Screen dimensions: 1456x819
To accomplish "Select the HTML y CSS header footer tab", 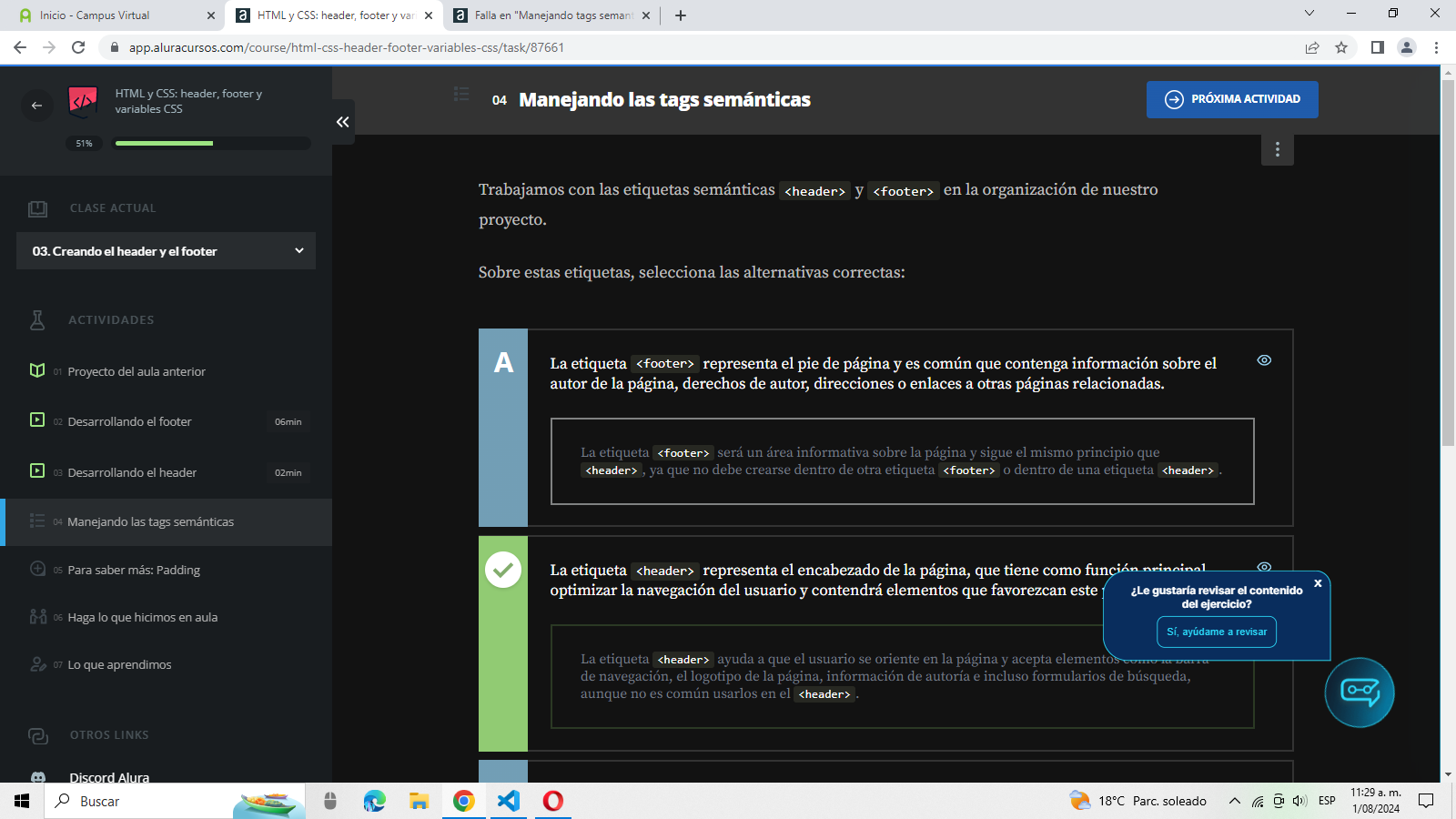I will pyautogui.click(x=335, y=15).
